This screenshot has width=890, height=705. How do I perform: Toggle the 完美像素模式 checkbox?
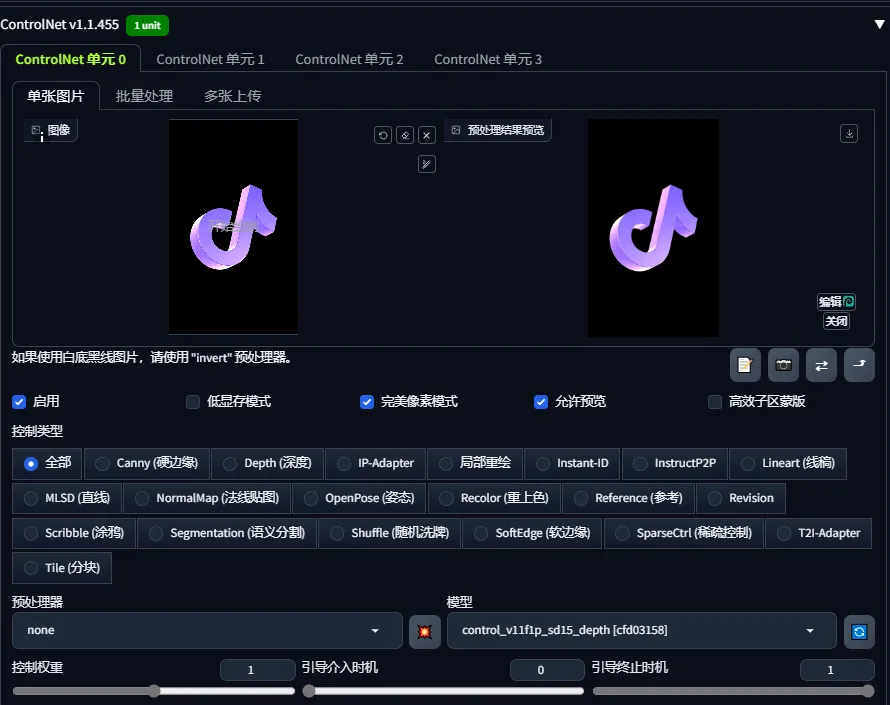click(367, 402)
